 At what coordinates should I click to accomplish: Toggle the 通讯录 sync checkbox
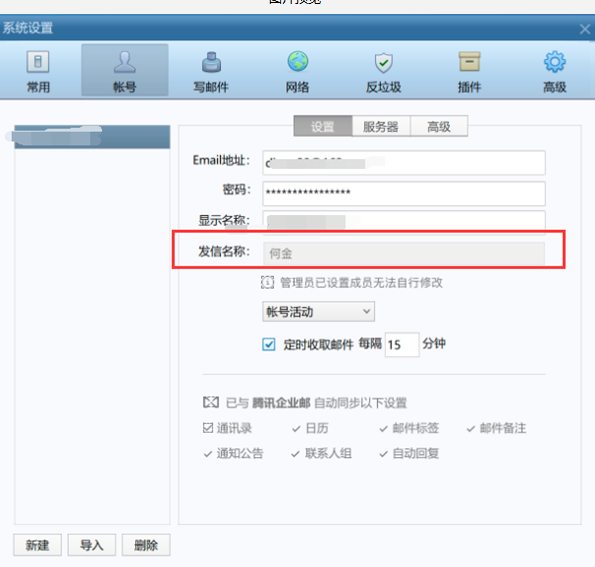[208, 428]
